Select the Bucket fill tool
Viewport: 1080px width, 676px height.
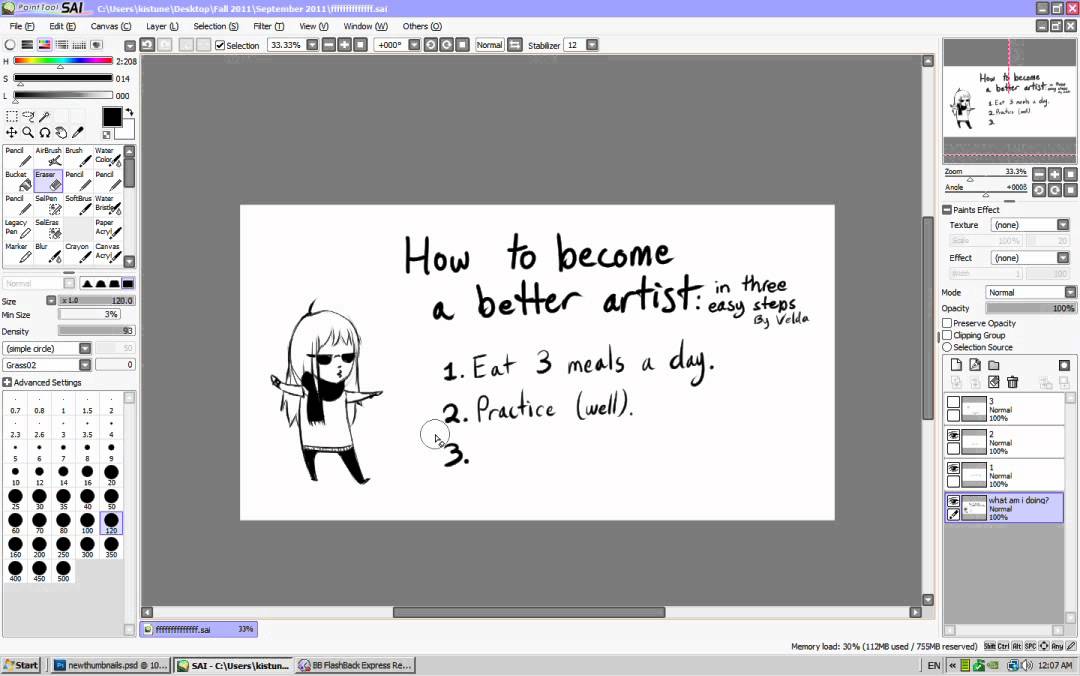pos(18,181)
